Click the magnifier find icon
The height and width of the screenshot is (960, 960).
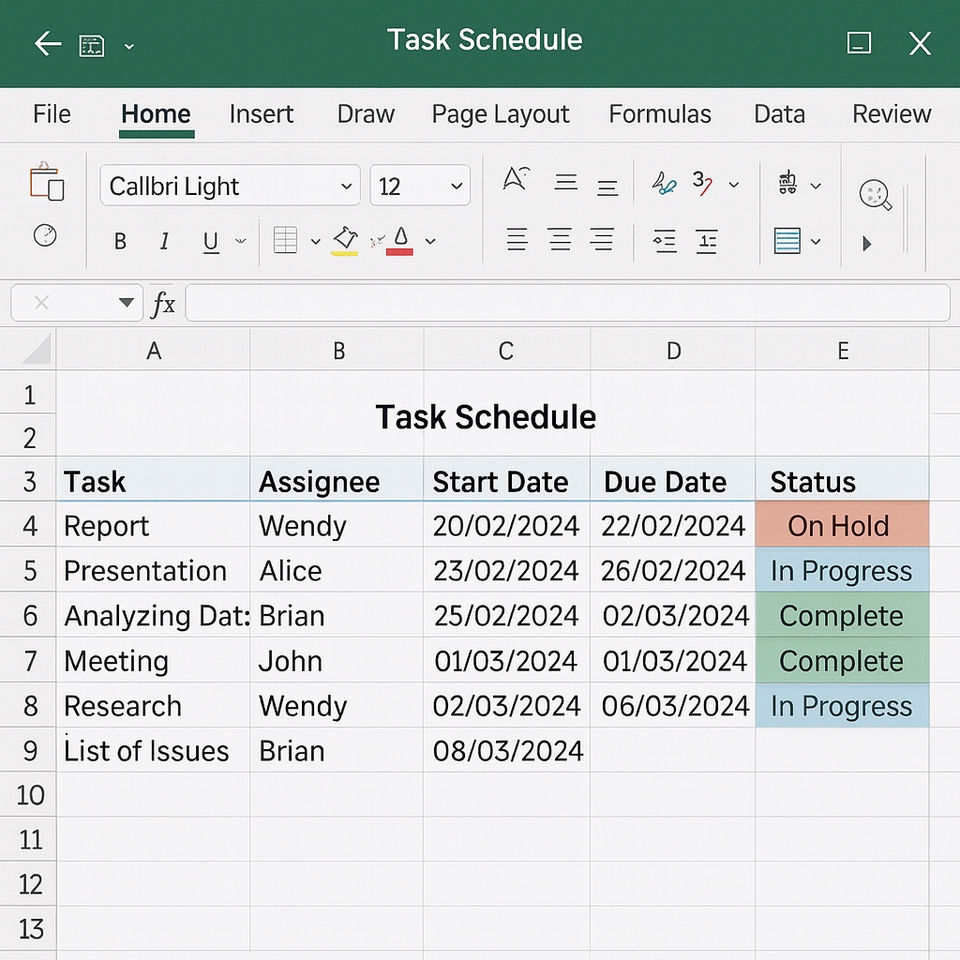click(875, 194)
